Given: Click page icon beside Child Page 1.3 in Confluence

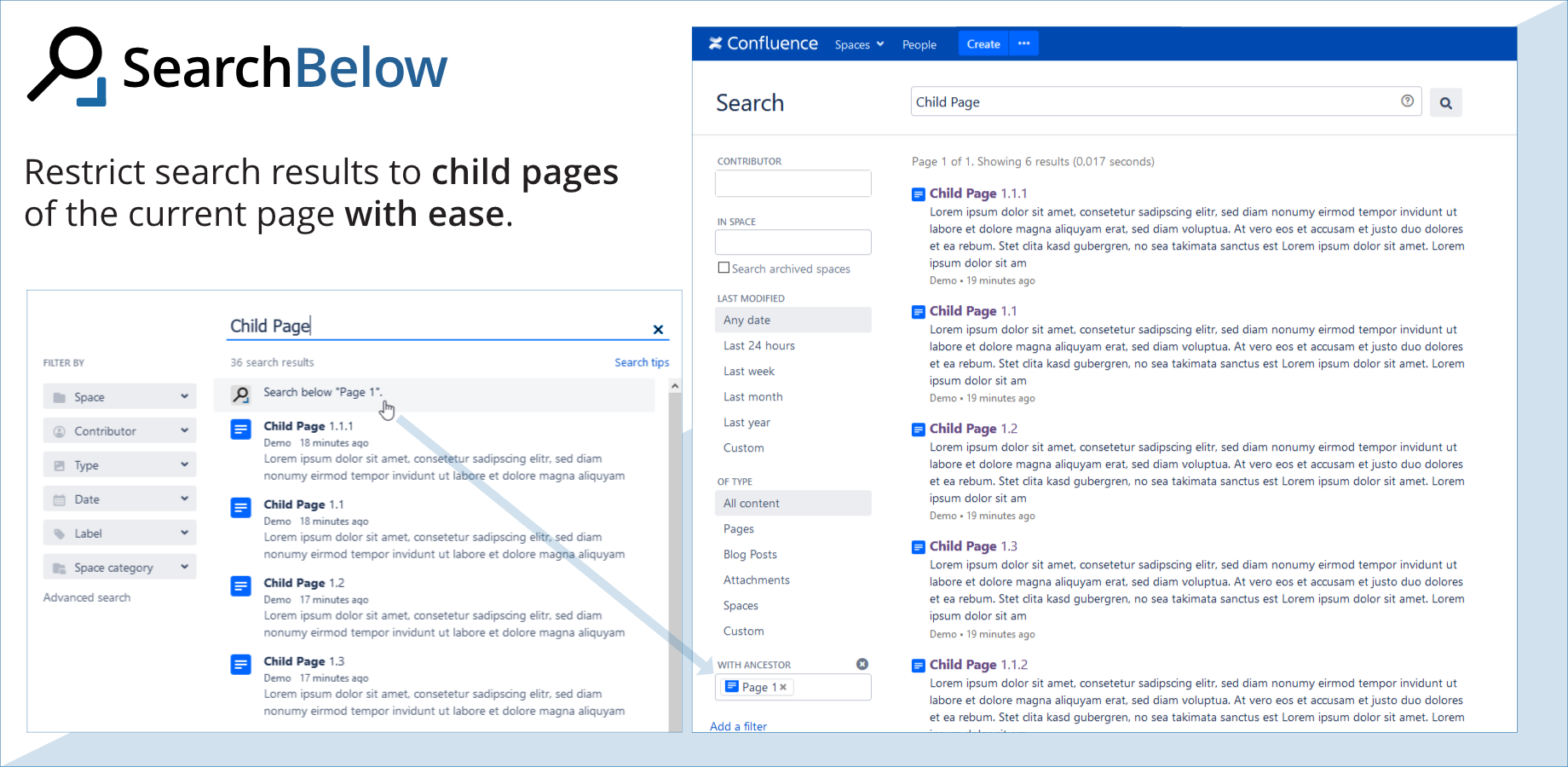Looking at the screenshot, I should (x=918, y=547).
